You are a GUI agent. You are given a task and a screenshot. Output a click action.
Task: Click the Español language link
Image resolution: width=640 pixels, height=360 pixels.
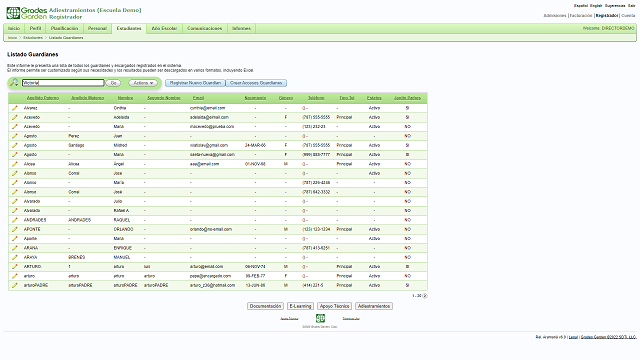[x=581, y=6]
